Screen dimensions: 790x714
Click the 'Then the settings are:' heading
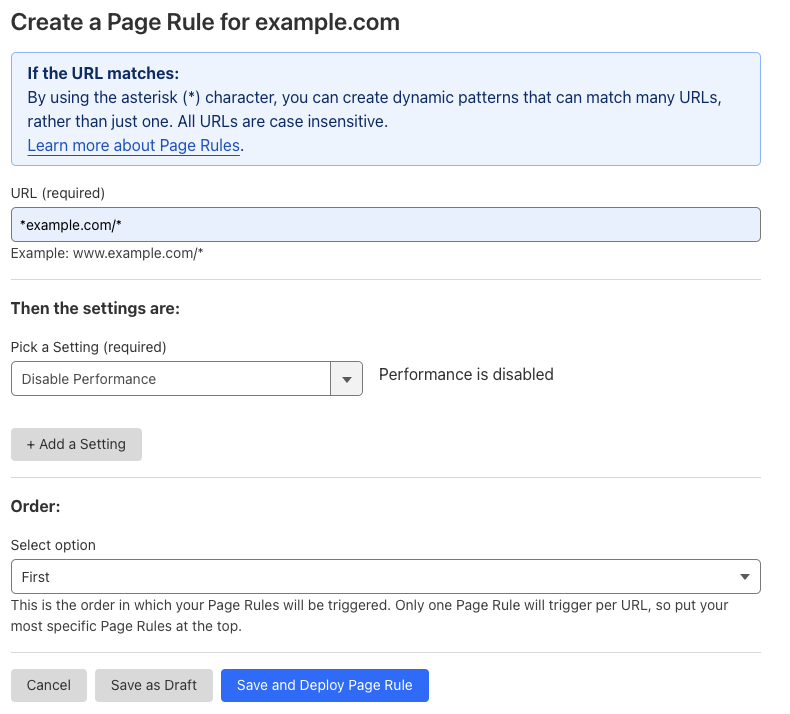pyautogui.click(x=95, y=309)
